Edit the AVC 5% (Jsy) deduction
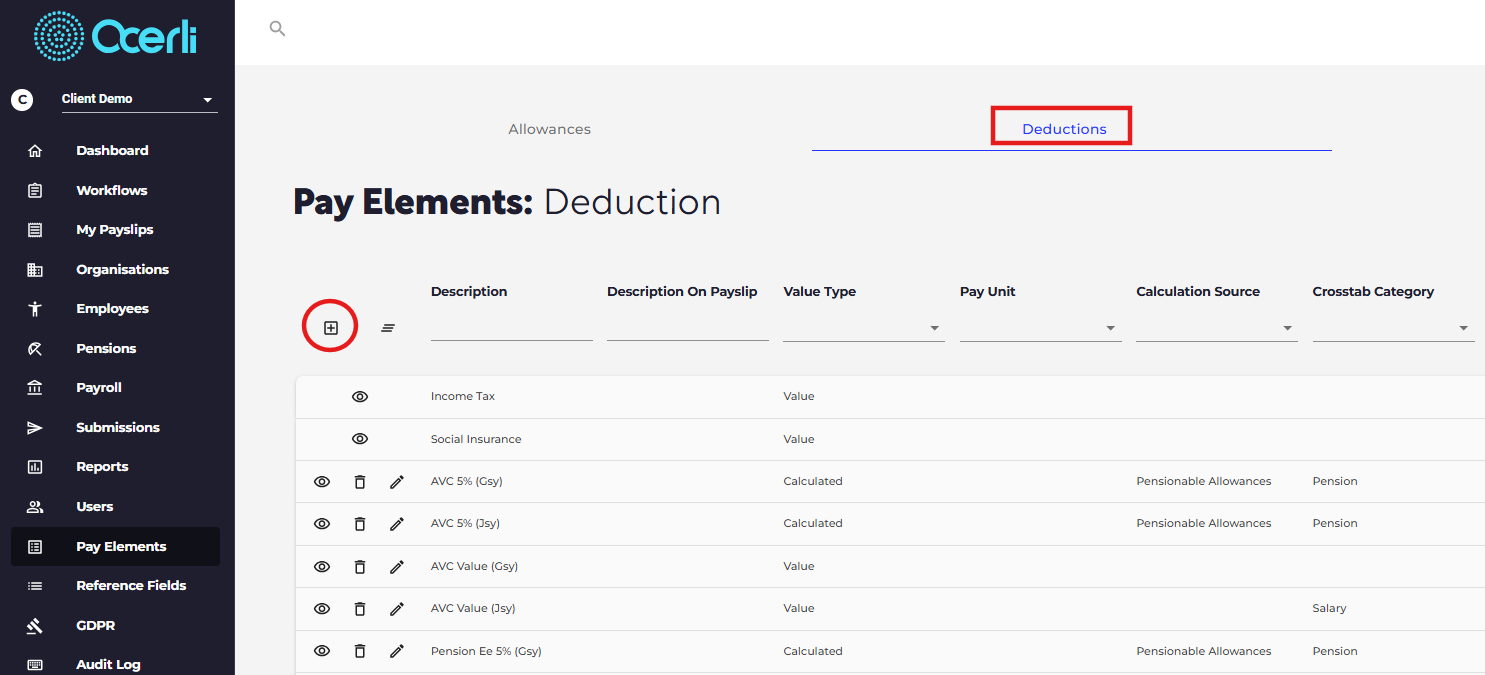 [x=397, y=524]
